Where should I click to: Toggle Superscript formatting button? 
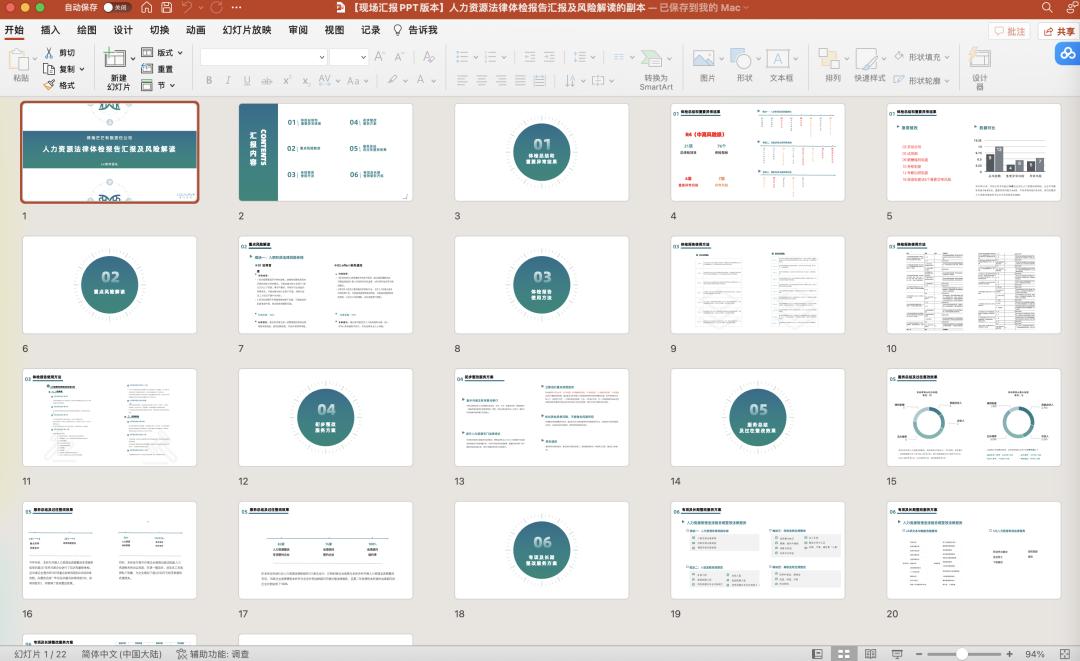(287, 81)
